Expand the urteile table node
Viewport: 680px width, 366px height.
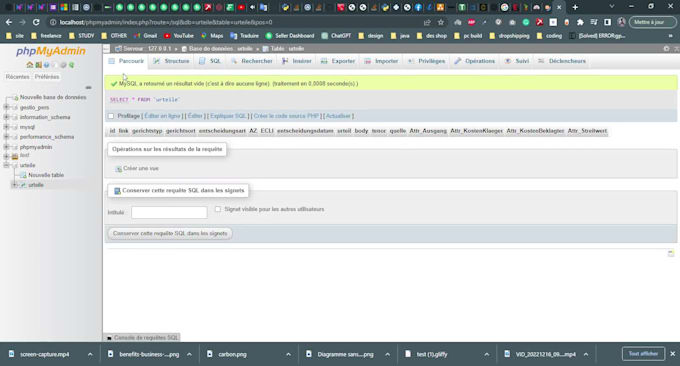(x=14, y=185)
